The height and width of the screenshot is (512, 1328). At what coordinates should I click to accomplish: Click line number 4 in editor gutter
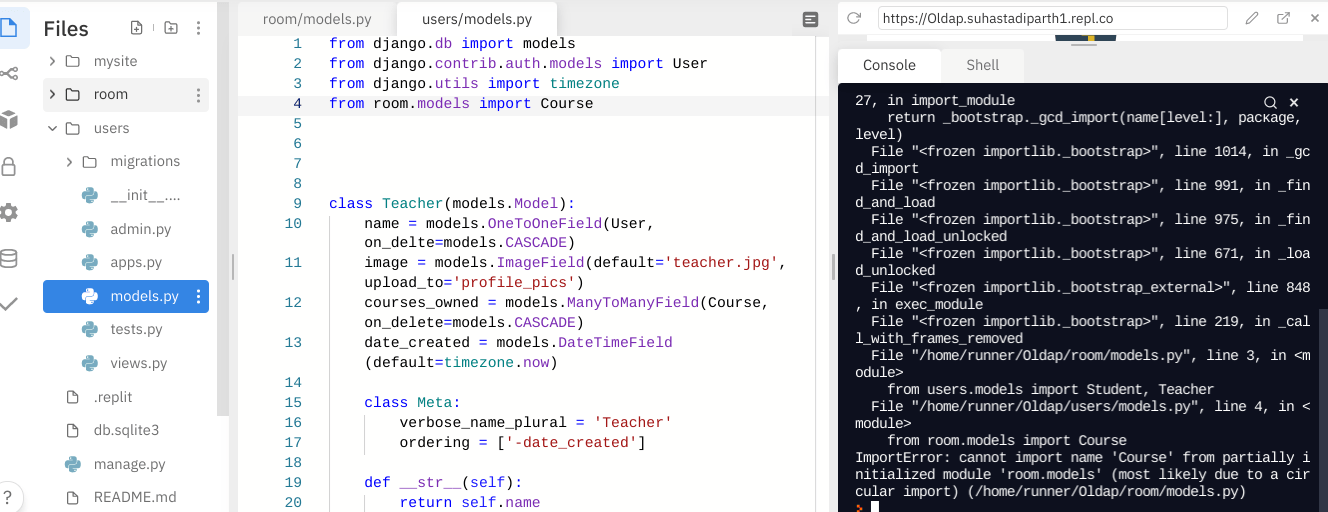tap(297, 103)
